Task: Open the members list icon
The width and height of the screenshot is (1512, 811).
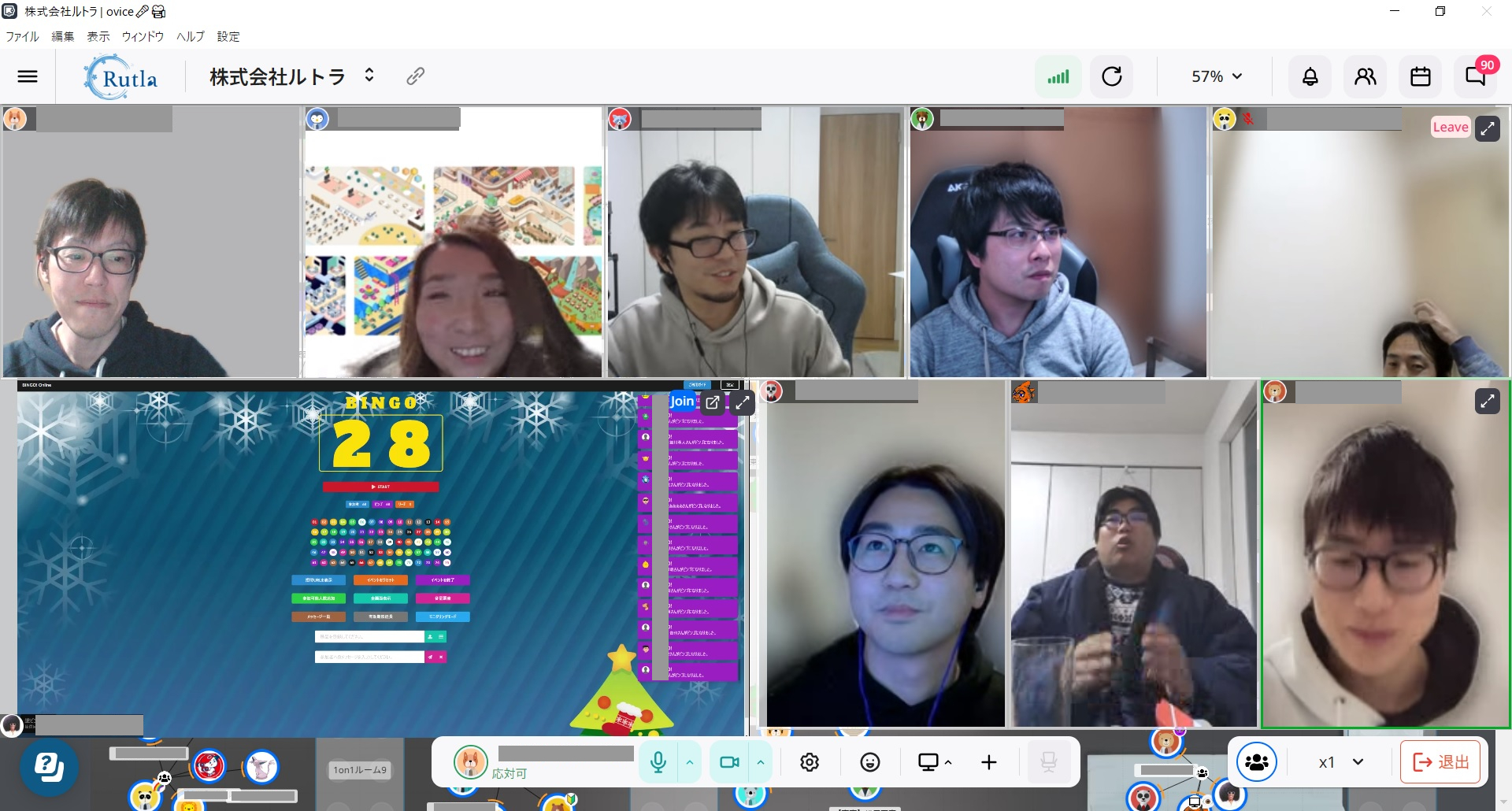Action: coord(1365,76)
